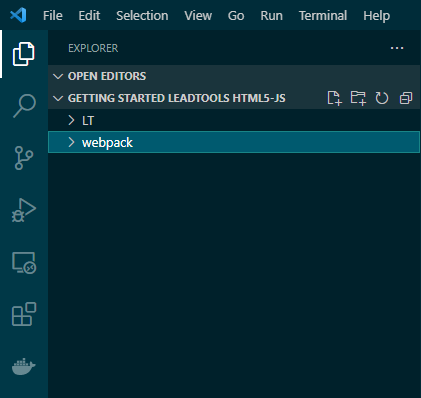
Task: Collapse all folders in Explorer
Action: click(x=406, y=98)
